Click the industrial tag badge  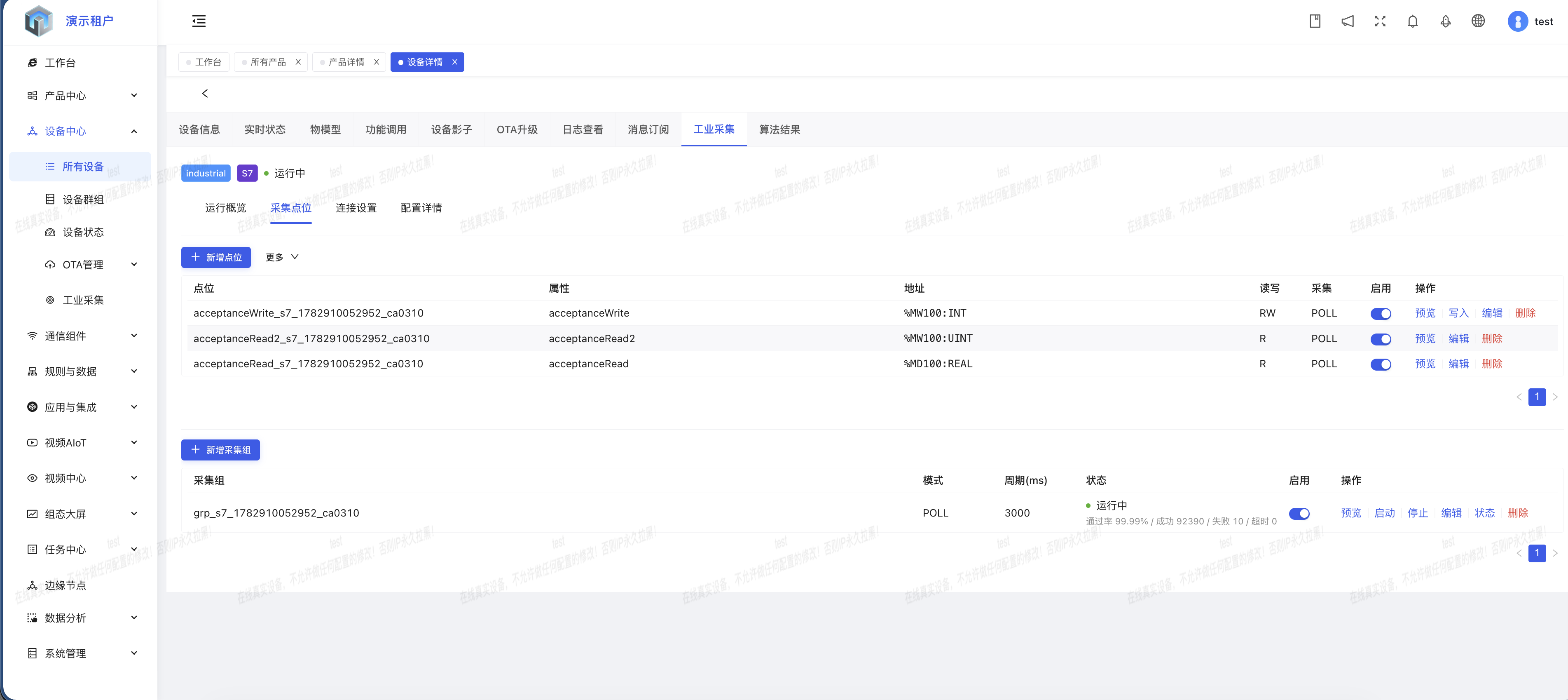click(x=206, y=174)
